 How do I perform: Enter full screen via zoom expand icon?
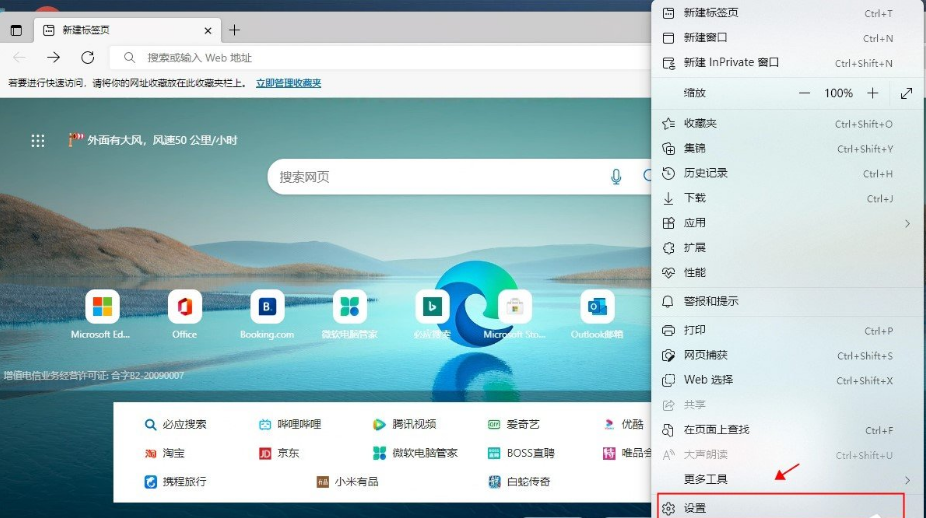click(x=907, y=93)
